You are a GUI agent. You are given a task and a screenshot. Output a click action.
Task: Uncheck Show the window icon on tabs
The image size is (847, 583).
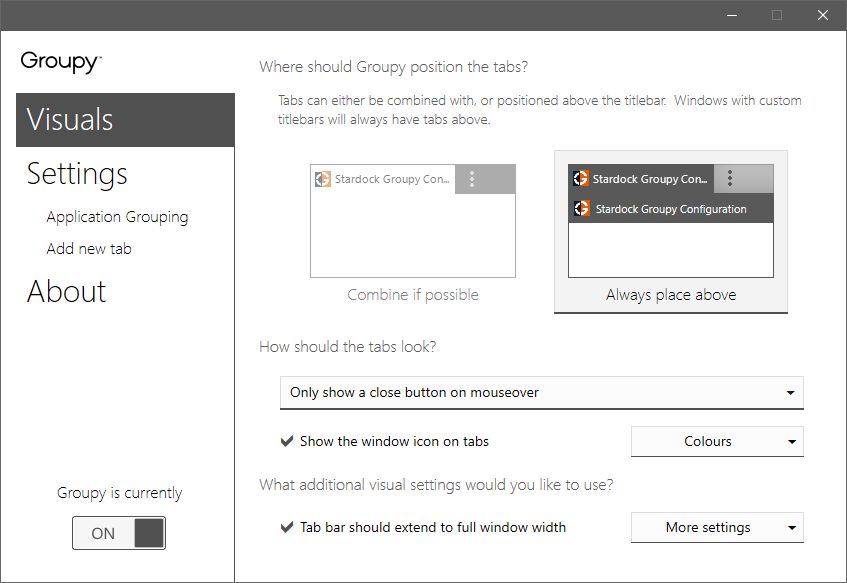pyautogui.click(x=287, y=441)
